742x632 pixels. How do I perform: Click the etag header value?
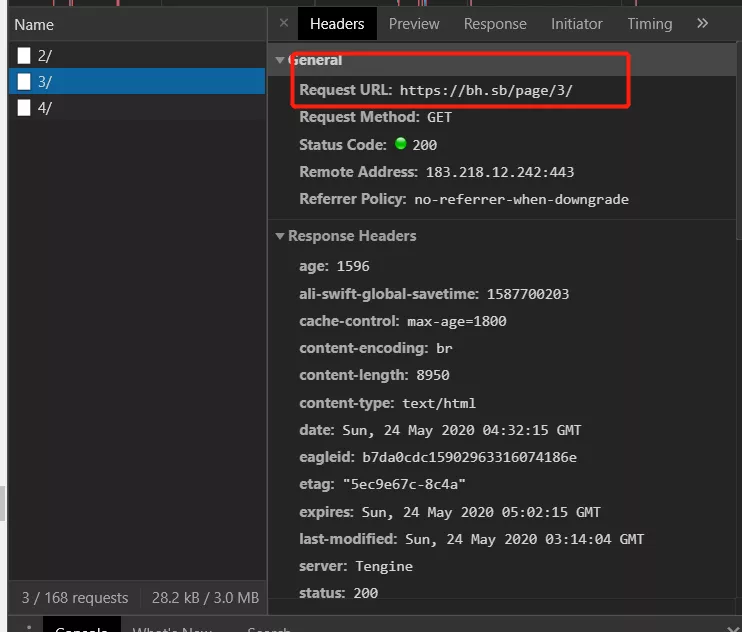(x=404, y=485)
